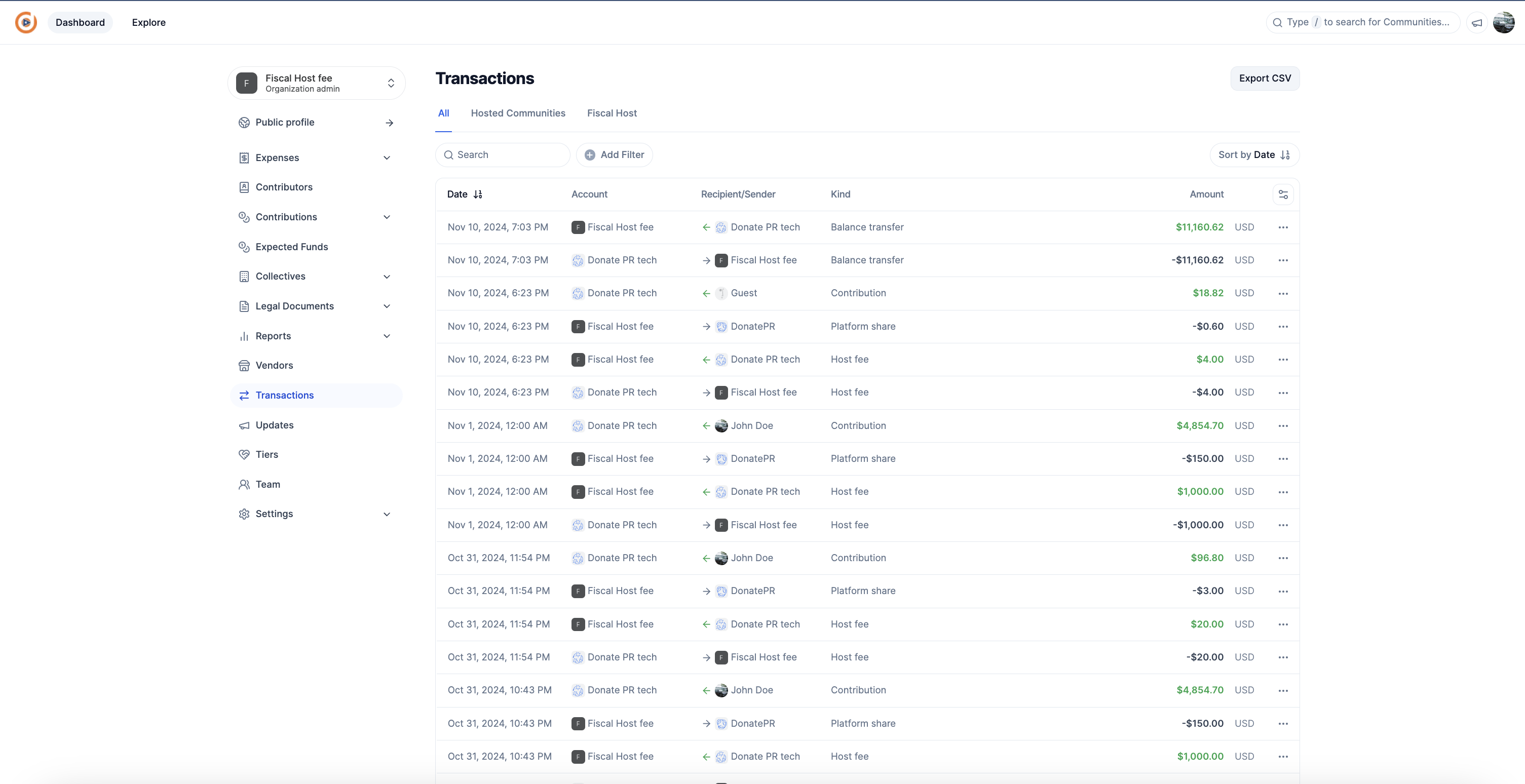Open table column settings icon
The height and width of the screenshot is (784, 1525).
click(1283, 194)
